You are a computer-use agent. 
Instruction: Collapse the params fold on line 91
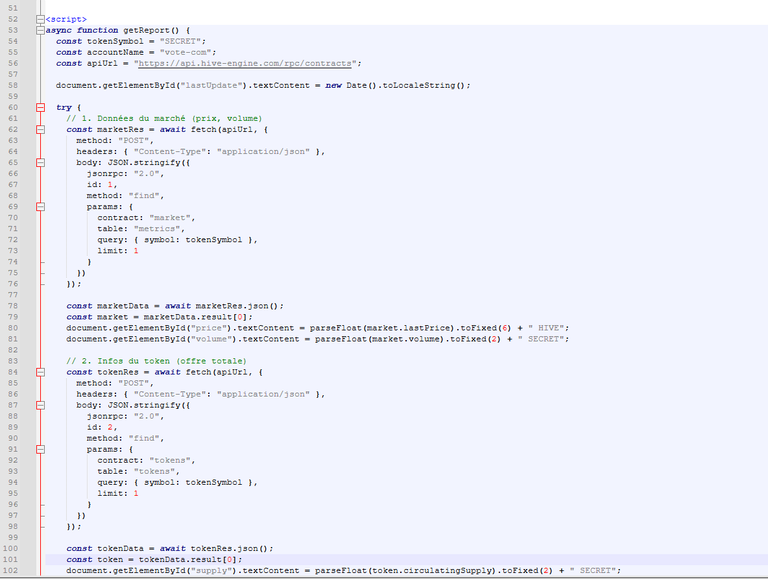[40, 450]
